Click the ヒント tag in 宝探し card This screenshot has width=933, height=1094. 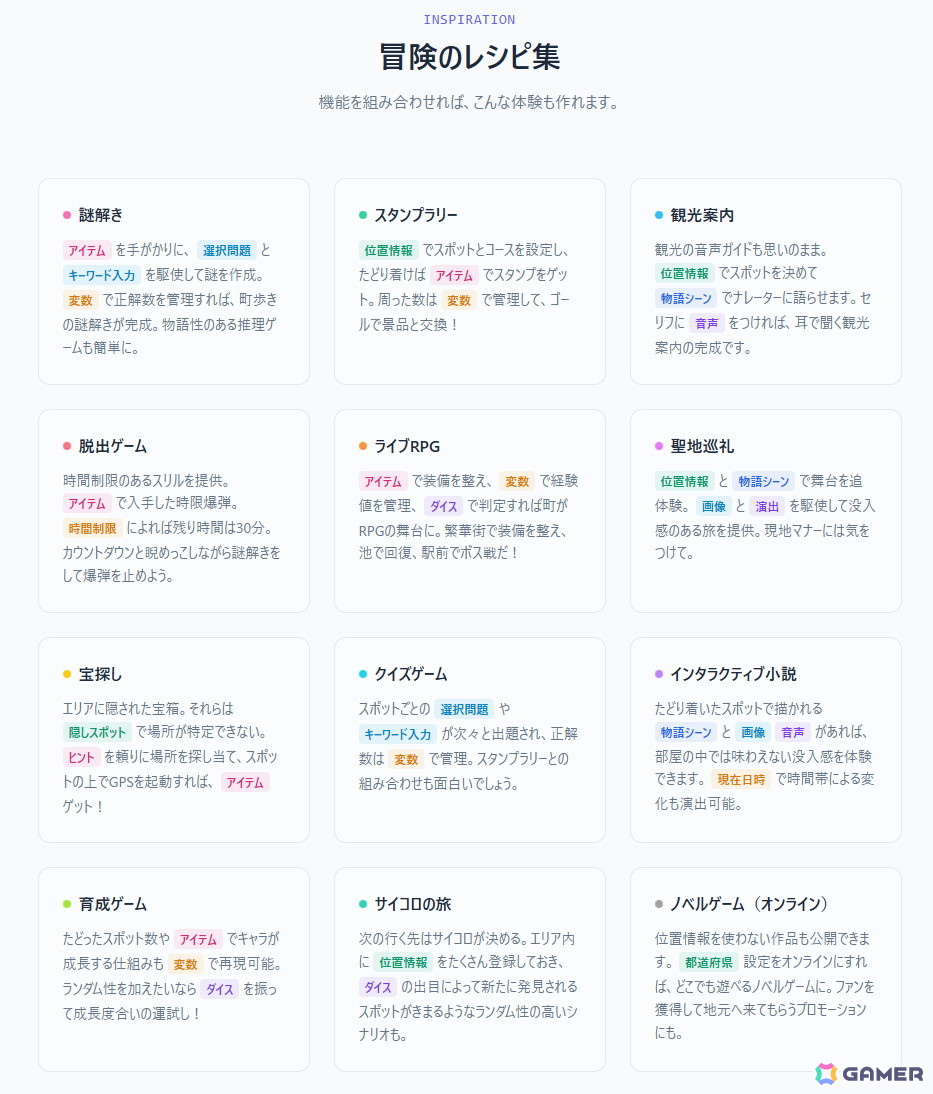[81, 757]
